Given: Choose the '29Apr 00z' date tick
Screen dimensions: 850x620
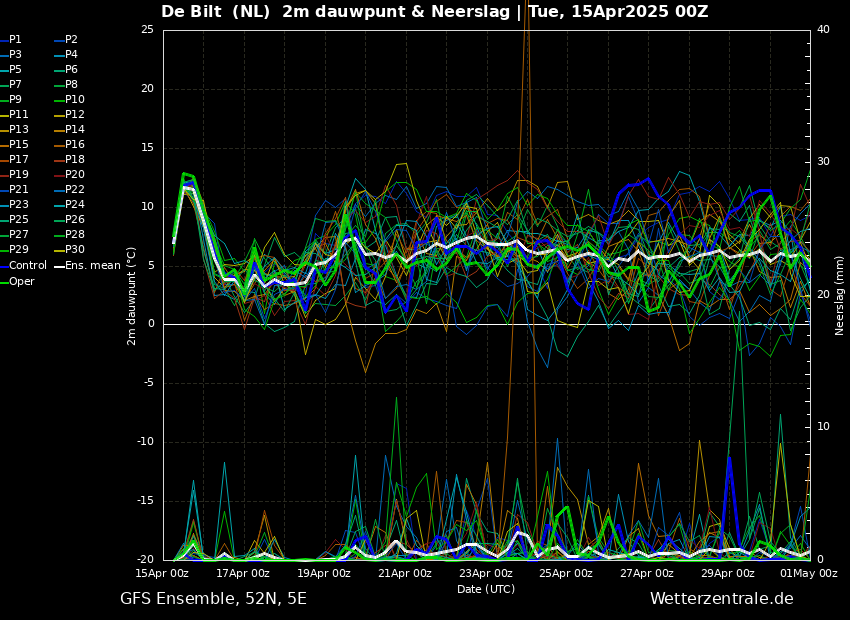Looking at the screenshot, I should (x=728, y=573).
